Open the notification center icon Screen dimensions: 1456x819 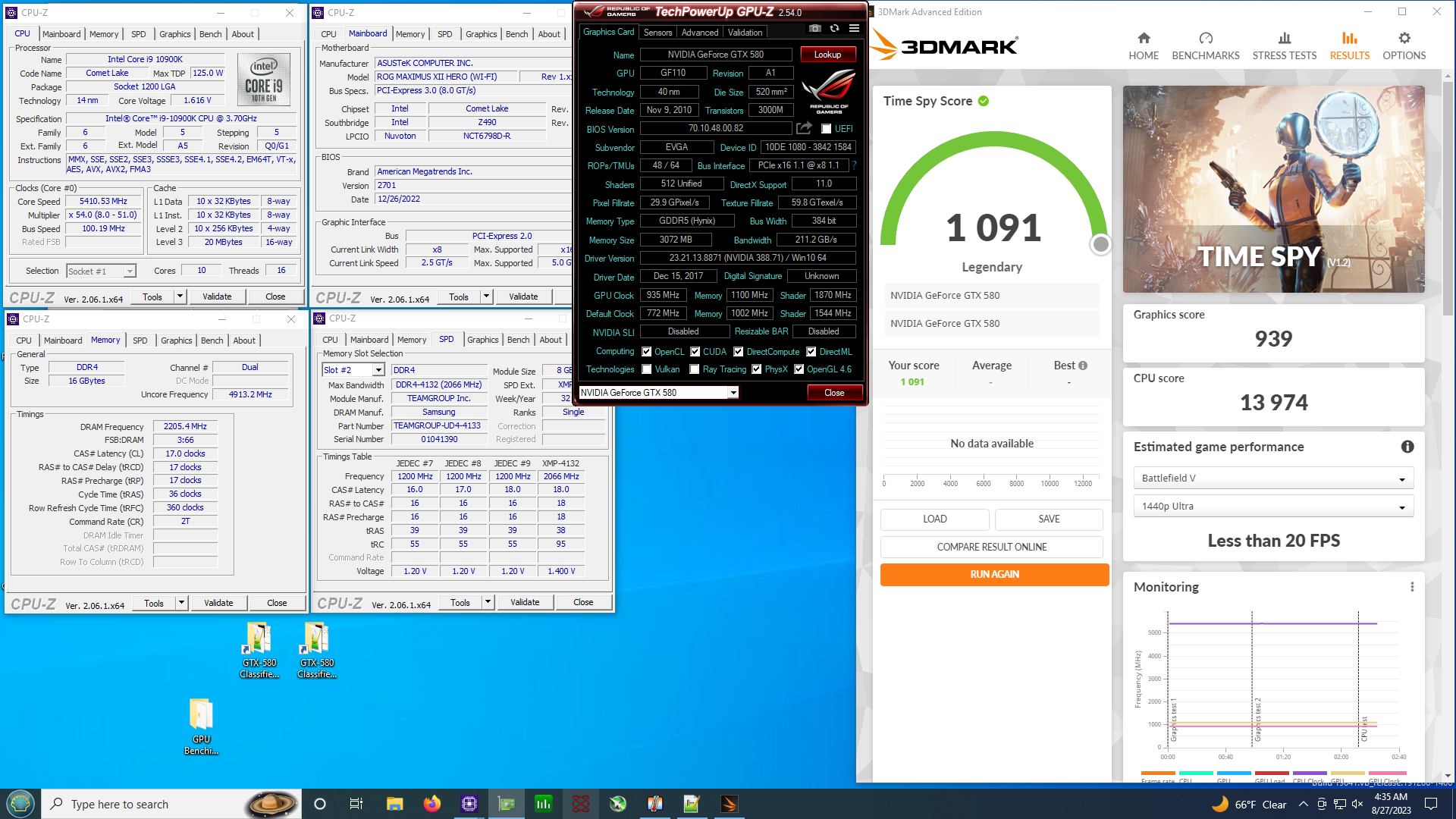click(x=1431, y=804)
